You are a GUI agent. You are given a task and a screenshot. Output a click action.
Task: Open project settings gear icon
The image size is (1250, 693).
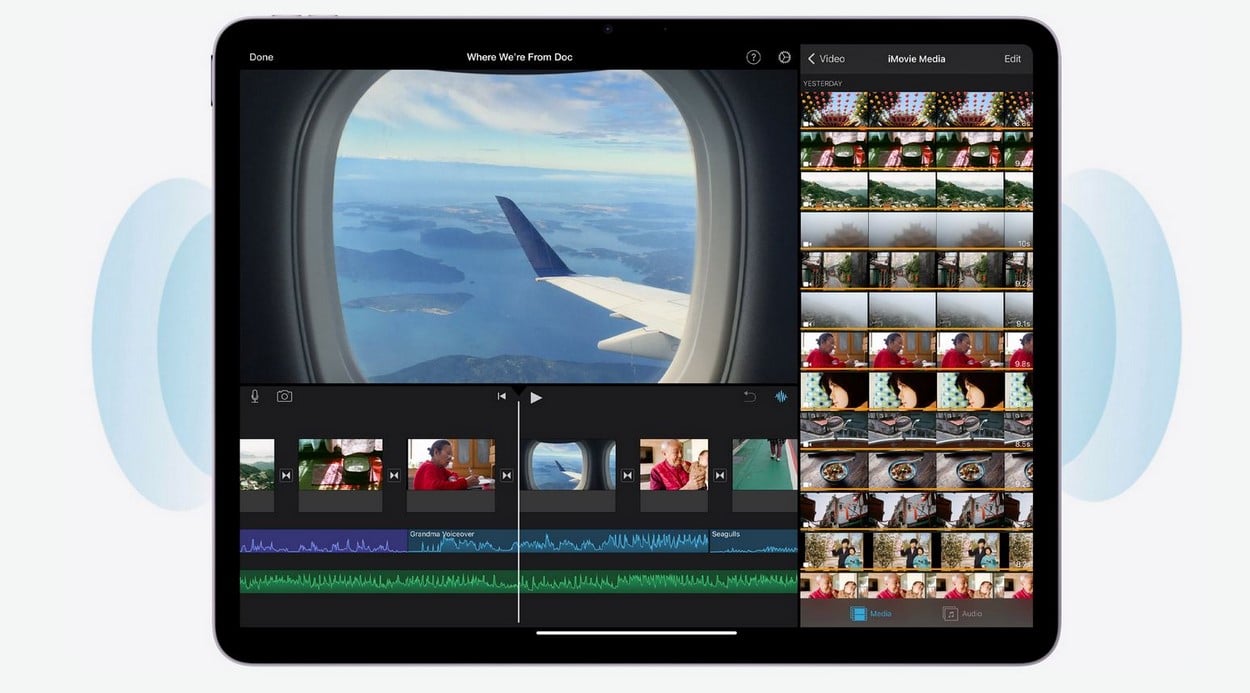[784, 57]
